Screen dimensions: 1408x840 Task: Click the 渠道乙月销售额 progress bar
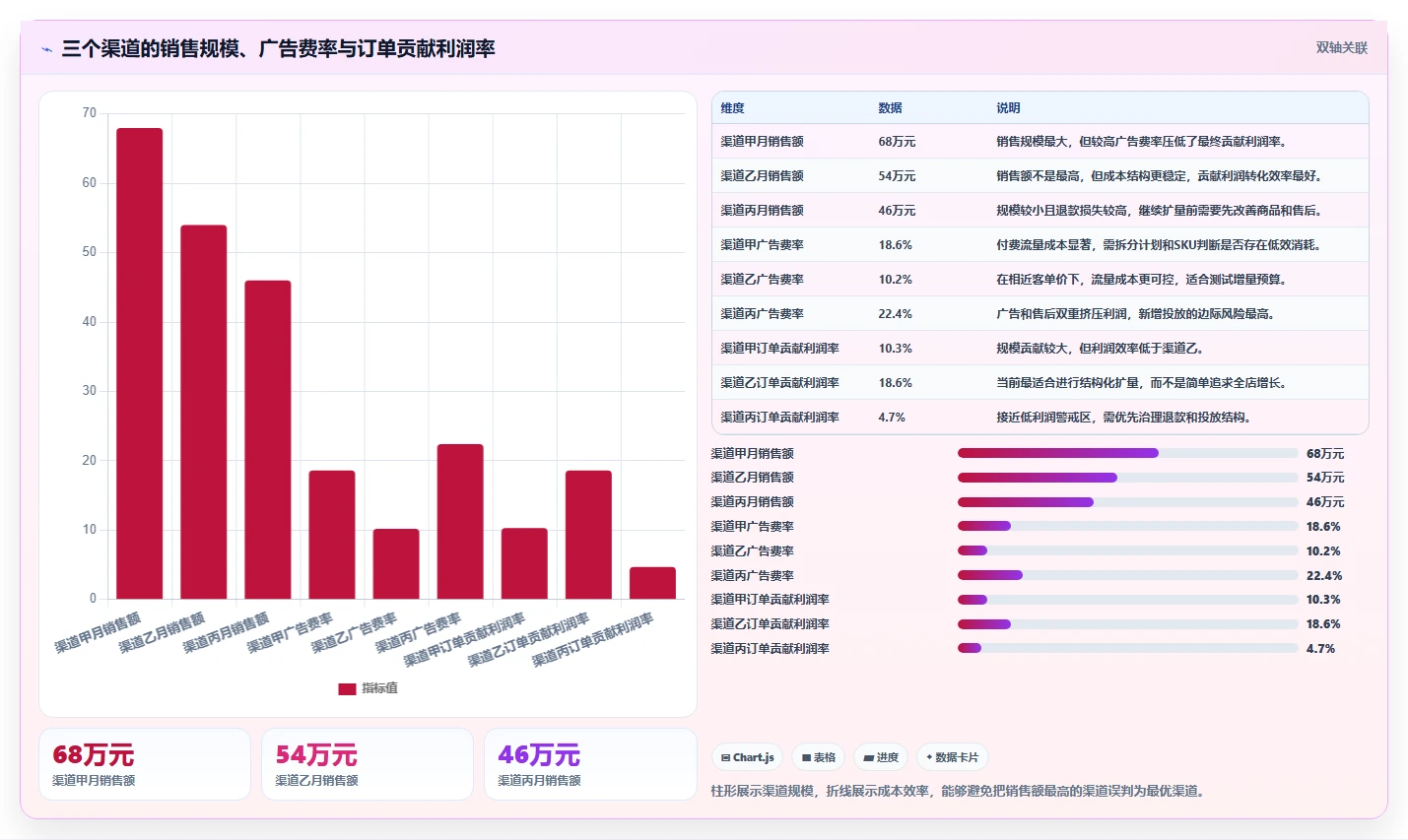[x=1128, y=478]
